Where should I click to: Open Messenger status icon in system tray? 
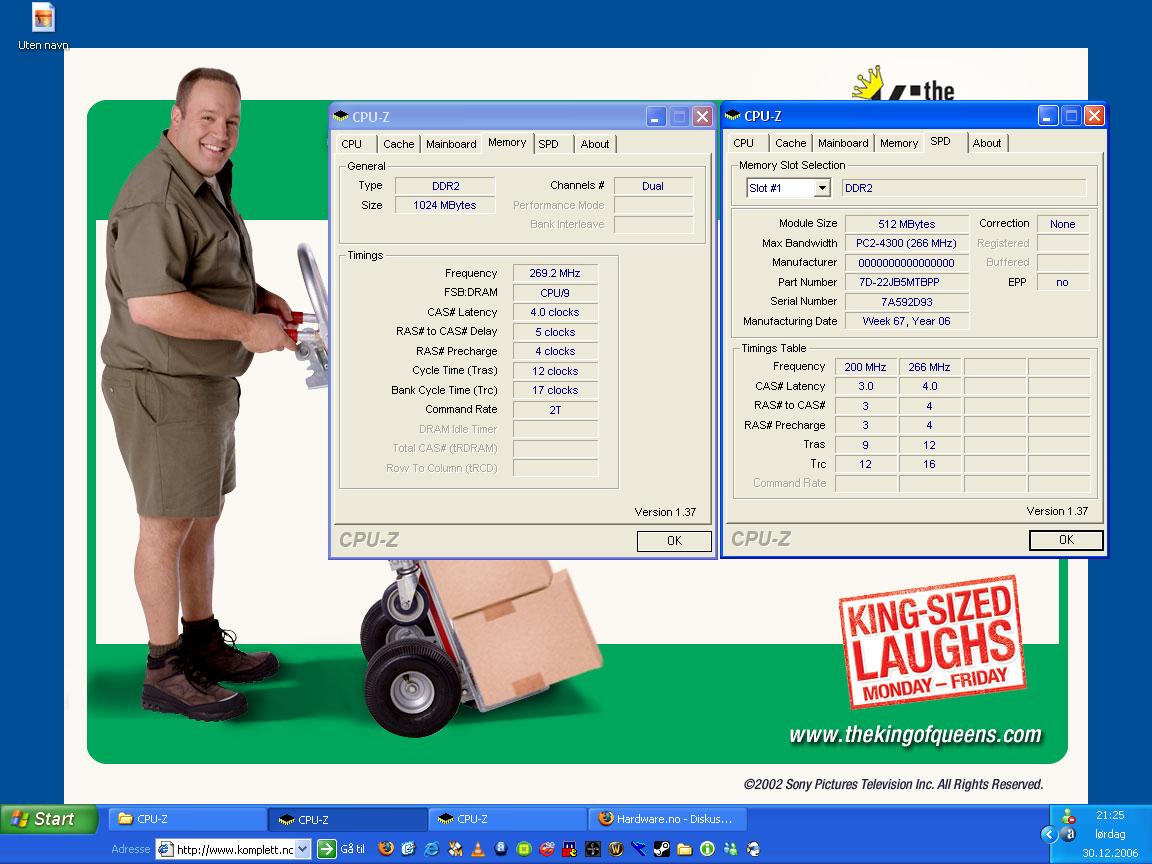pos(1069,816)
